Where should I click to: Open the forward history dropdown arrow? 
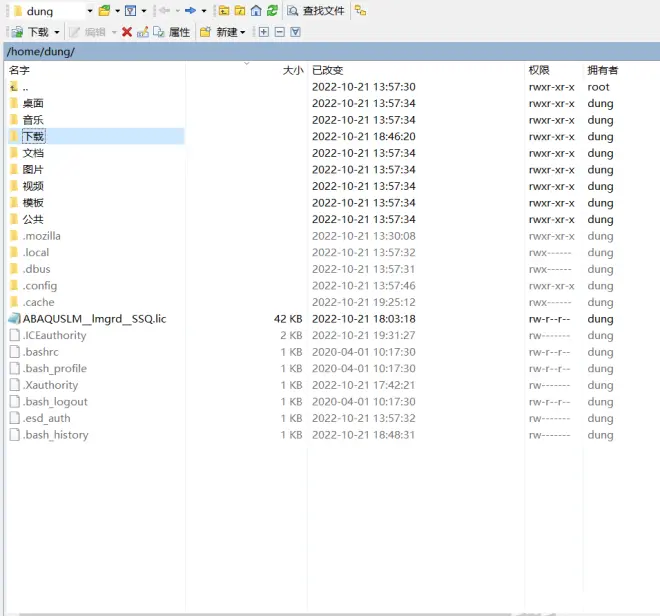coord(204,11)
